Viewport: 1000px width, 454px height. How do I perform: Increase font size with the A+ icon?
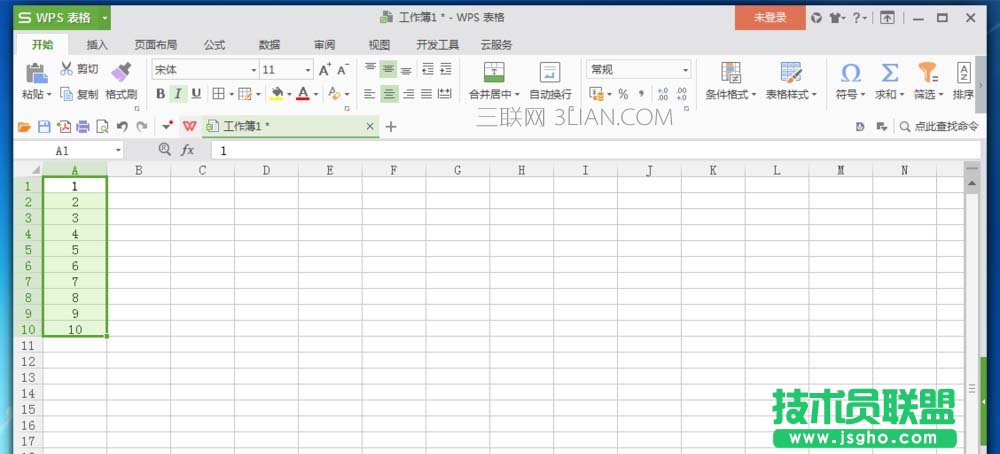[325, 70]
